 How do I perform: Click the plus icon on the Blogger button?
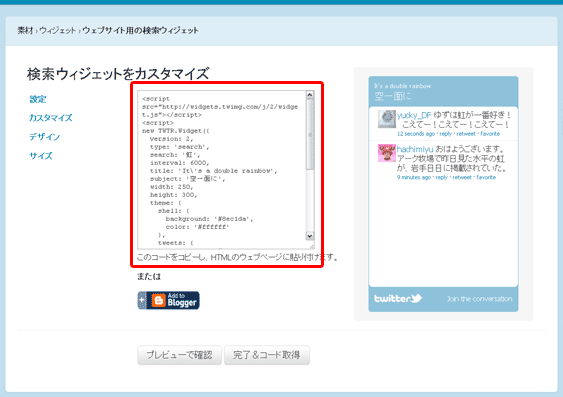click(x=142, y=300)
